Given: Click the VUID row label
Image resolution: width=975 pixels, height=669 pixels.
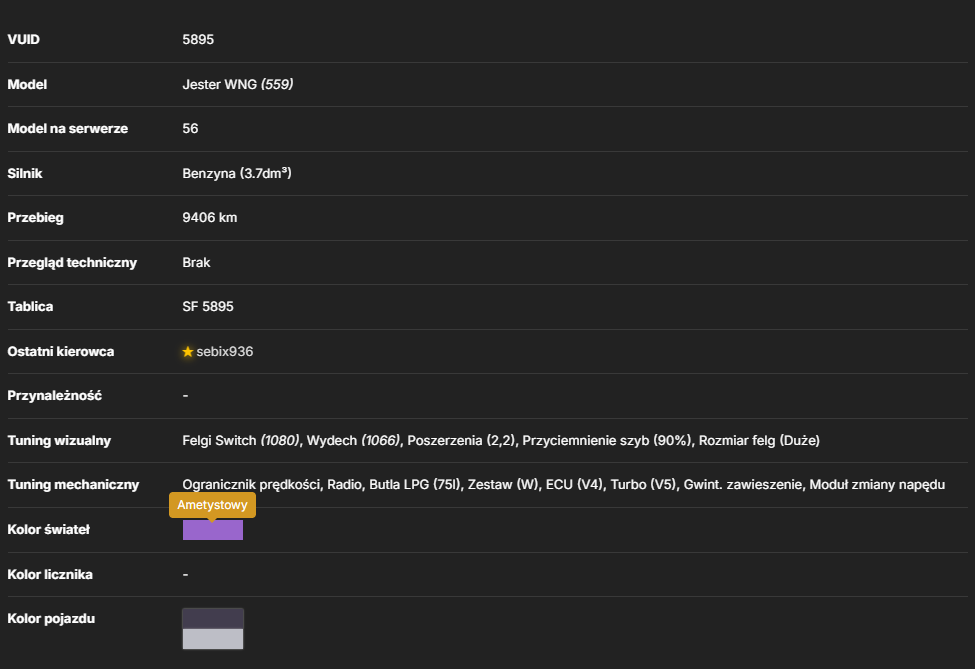Looking at the screenshot, I should [24, 39].
